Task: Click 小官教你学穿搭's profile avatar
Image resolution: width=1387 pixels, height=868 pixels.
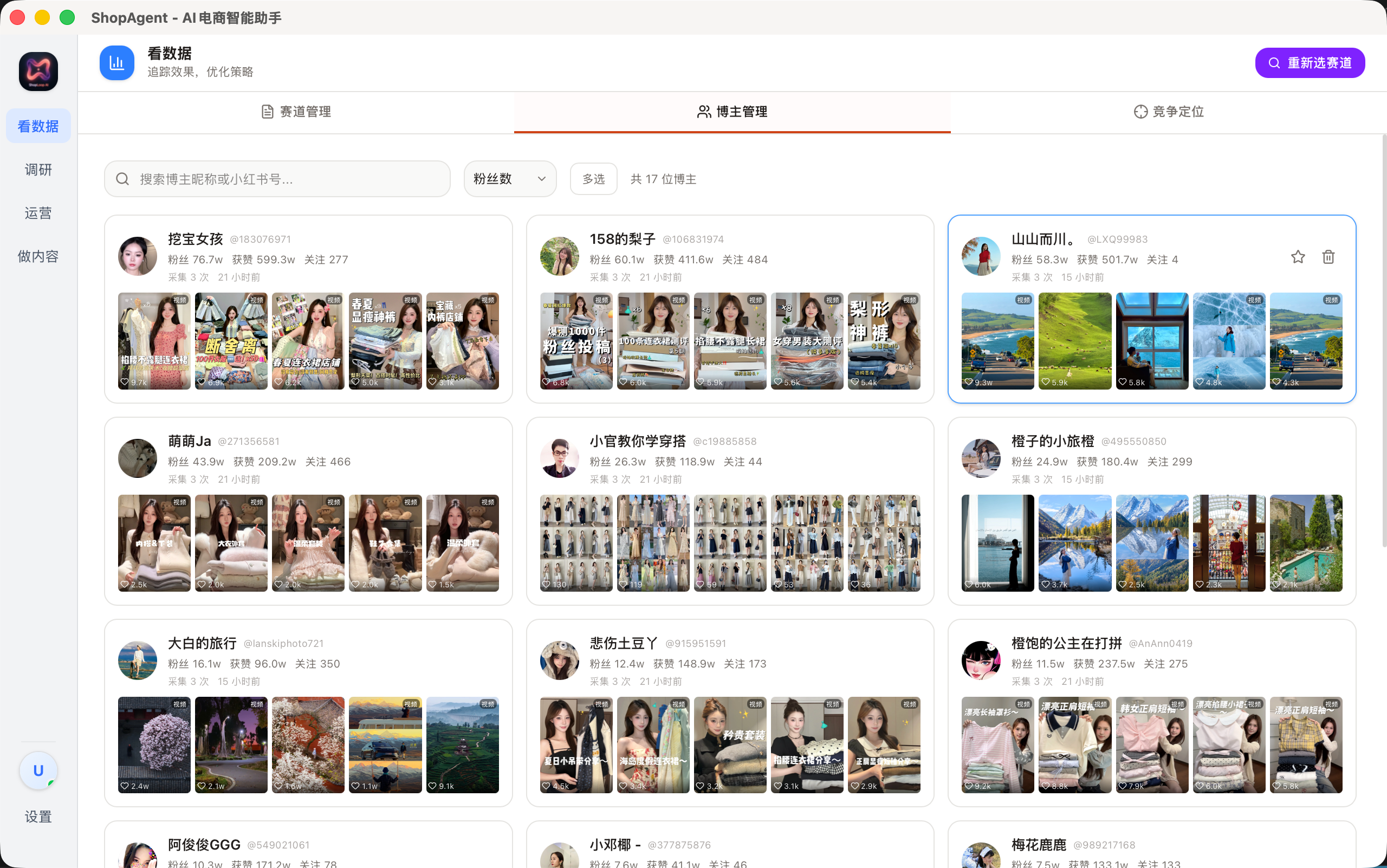Action: (559, 458)
